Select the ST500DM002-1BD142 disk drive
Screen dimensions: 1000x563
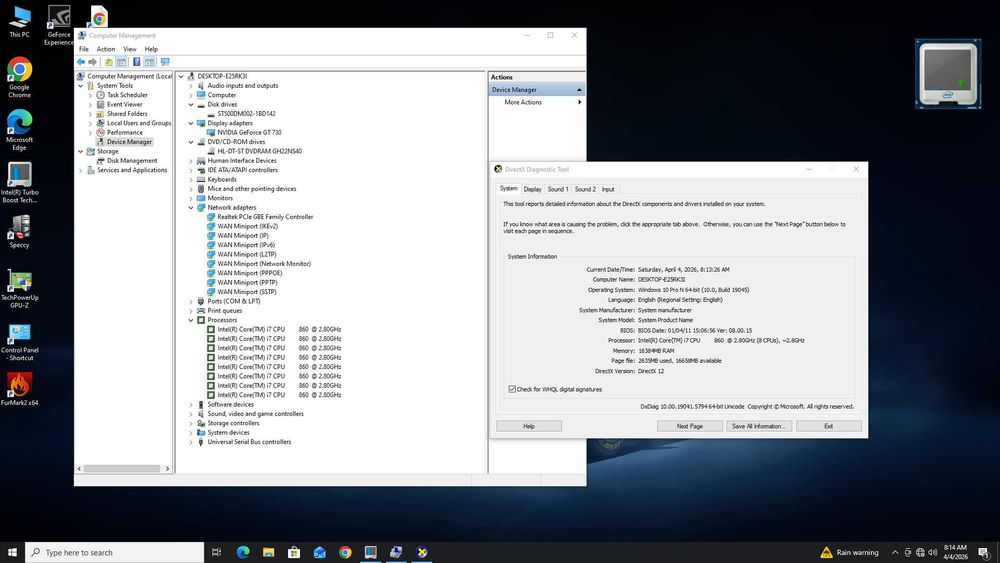246,113
